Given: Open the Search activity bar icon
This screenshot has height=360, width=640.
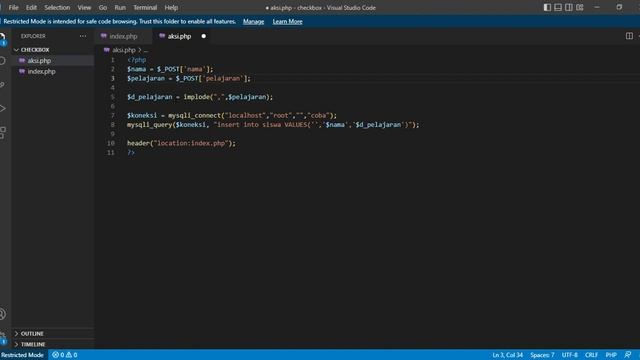Looking at the screenshot, I should 2,61.
